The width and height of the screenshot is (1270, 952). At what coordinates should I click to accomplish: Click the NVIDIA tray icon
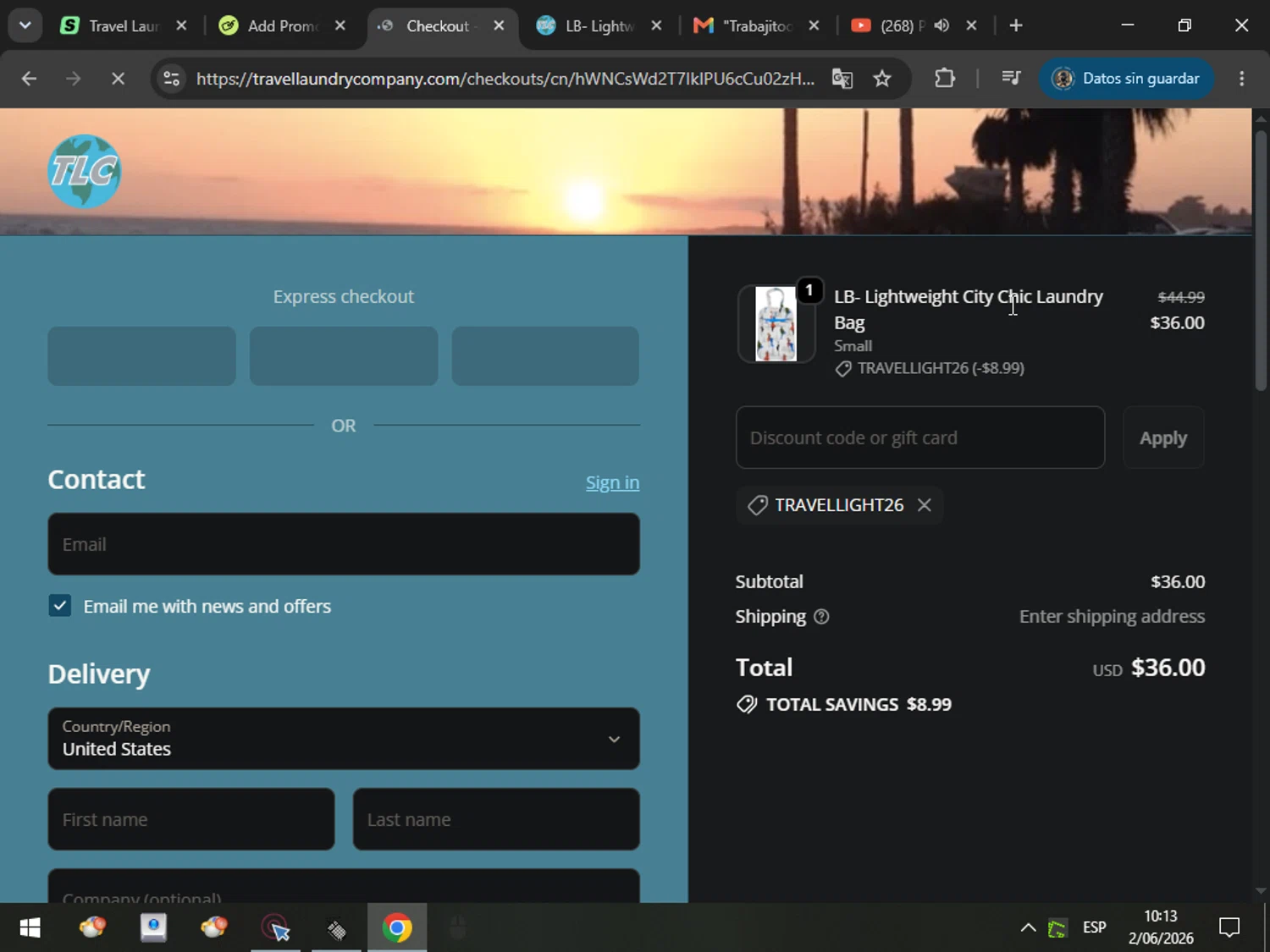(1057, 928)
